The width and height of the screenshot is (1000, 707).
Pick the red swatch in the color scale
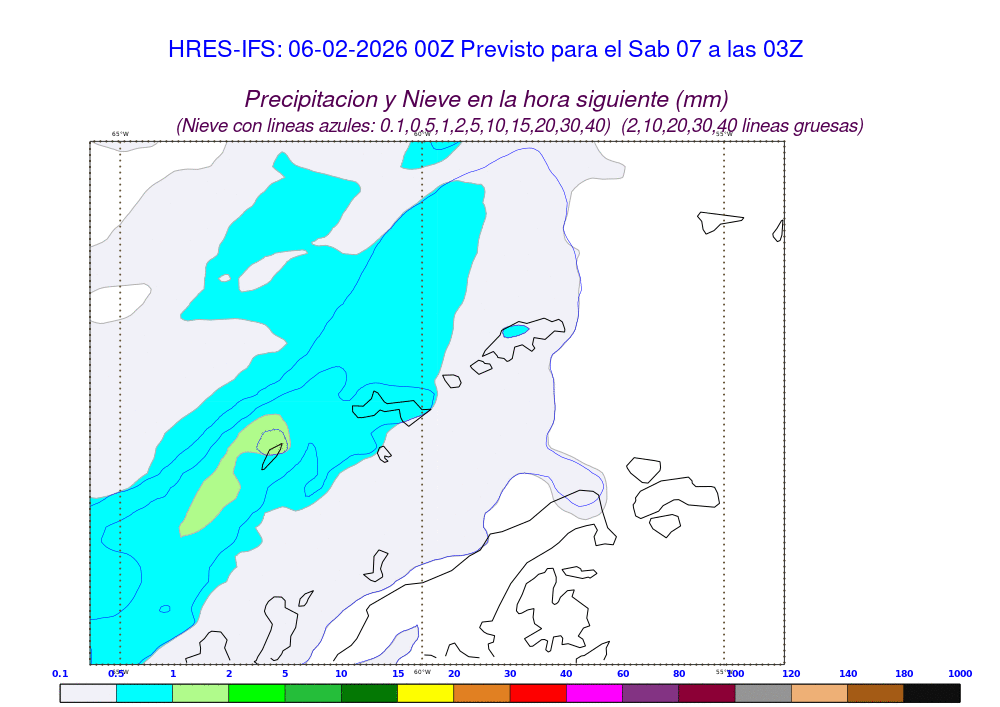pyautogui.click(x=538, y=693)
